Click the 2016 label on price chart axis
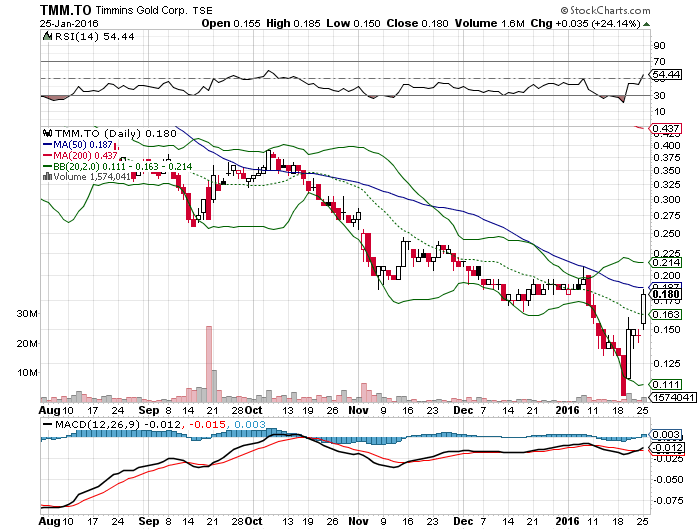 pos(567,410)
